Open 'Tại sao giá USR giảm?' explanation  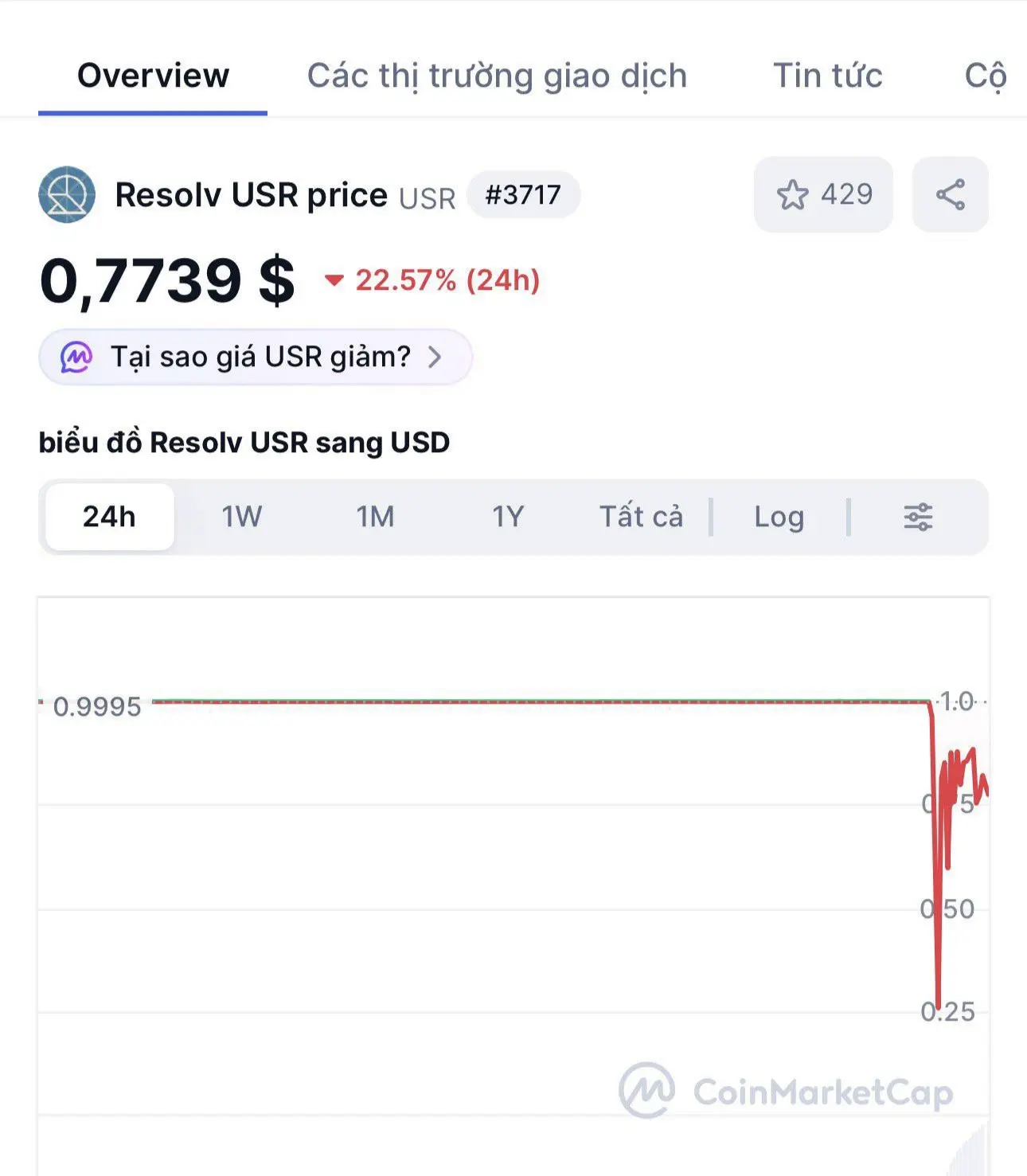click(x=256, y=357)
